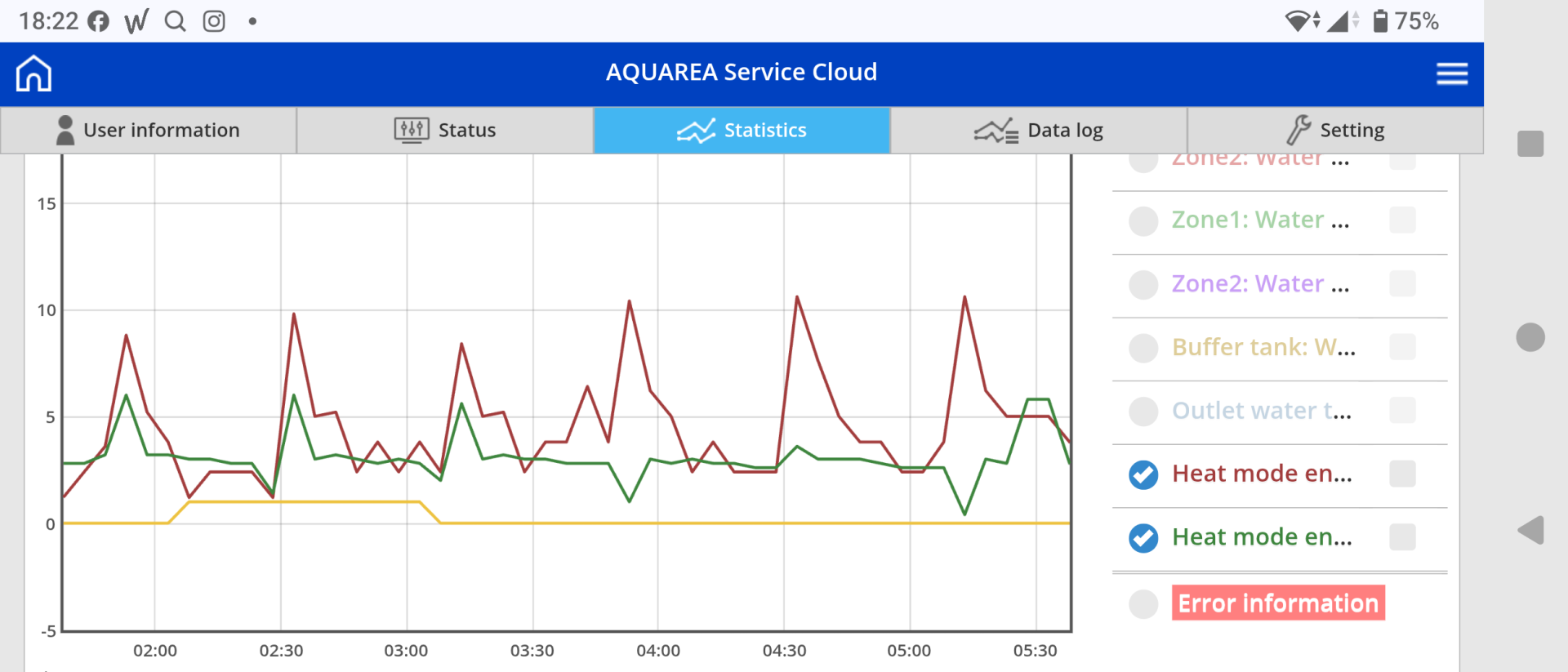The height and width of the screenshot is (672, 1568).
Task: Tap the search icon in status bar
Action: click(175, 21)
